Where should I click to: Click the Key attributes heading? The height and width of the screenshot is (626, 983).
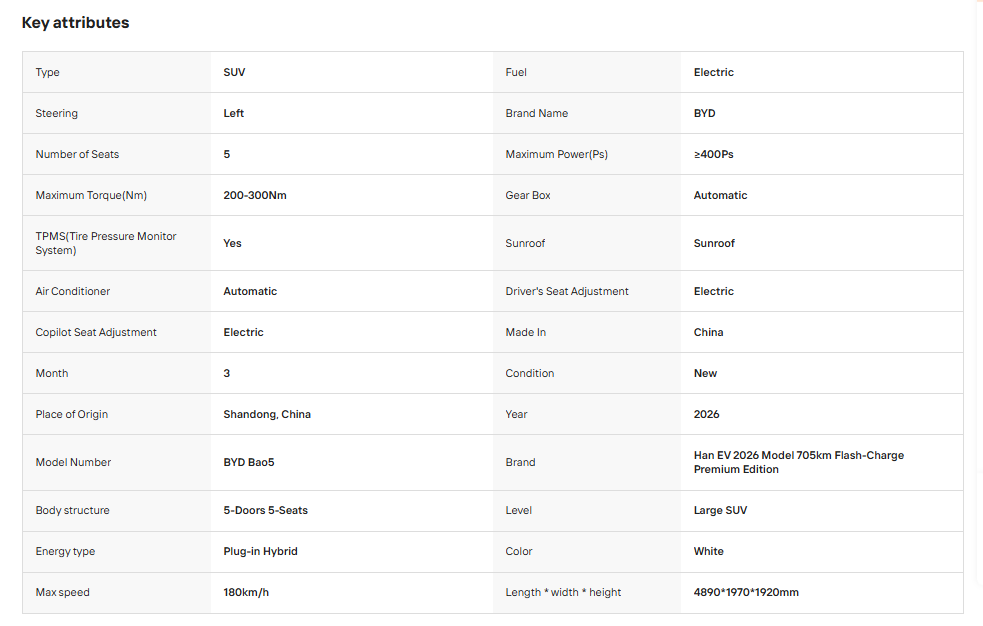(x=75, y=23)
